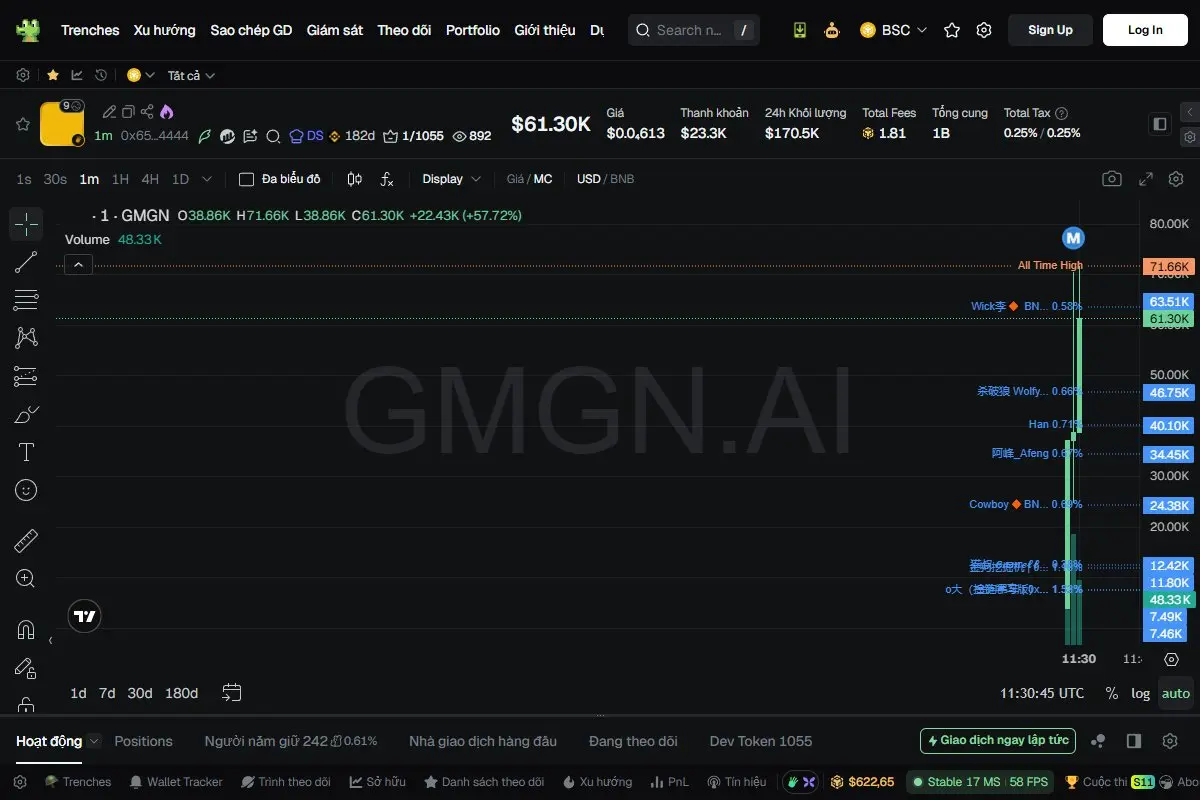The image size is (1200, 800).
Task: Click the edit pencil icon above token address
Action: coord(110,112)
